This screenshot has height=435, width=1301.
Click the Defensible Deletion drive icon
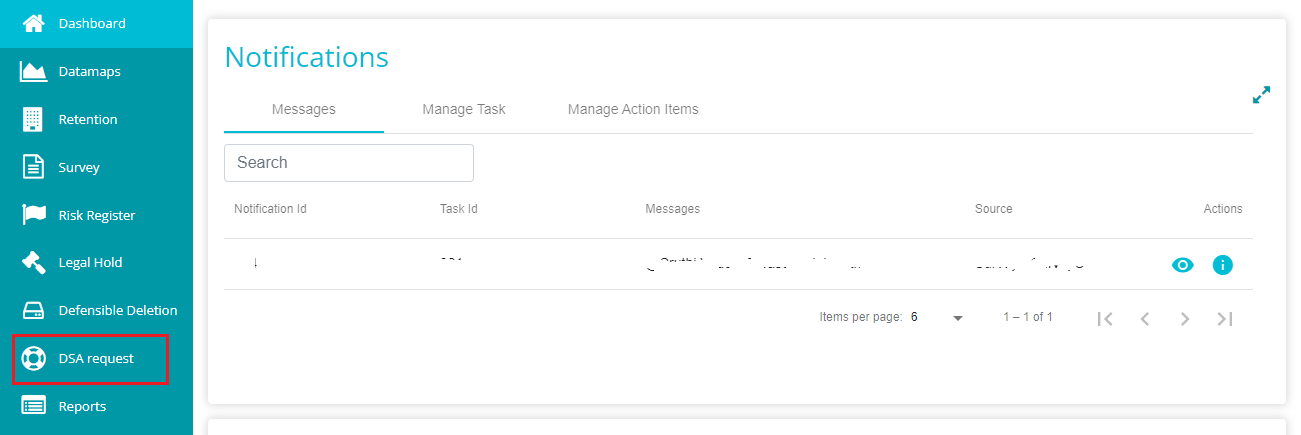34,310
